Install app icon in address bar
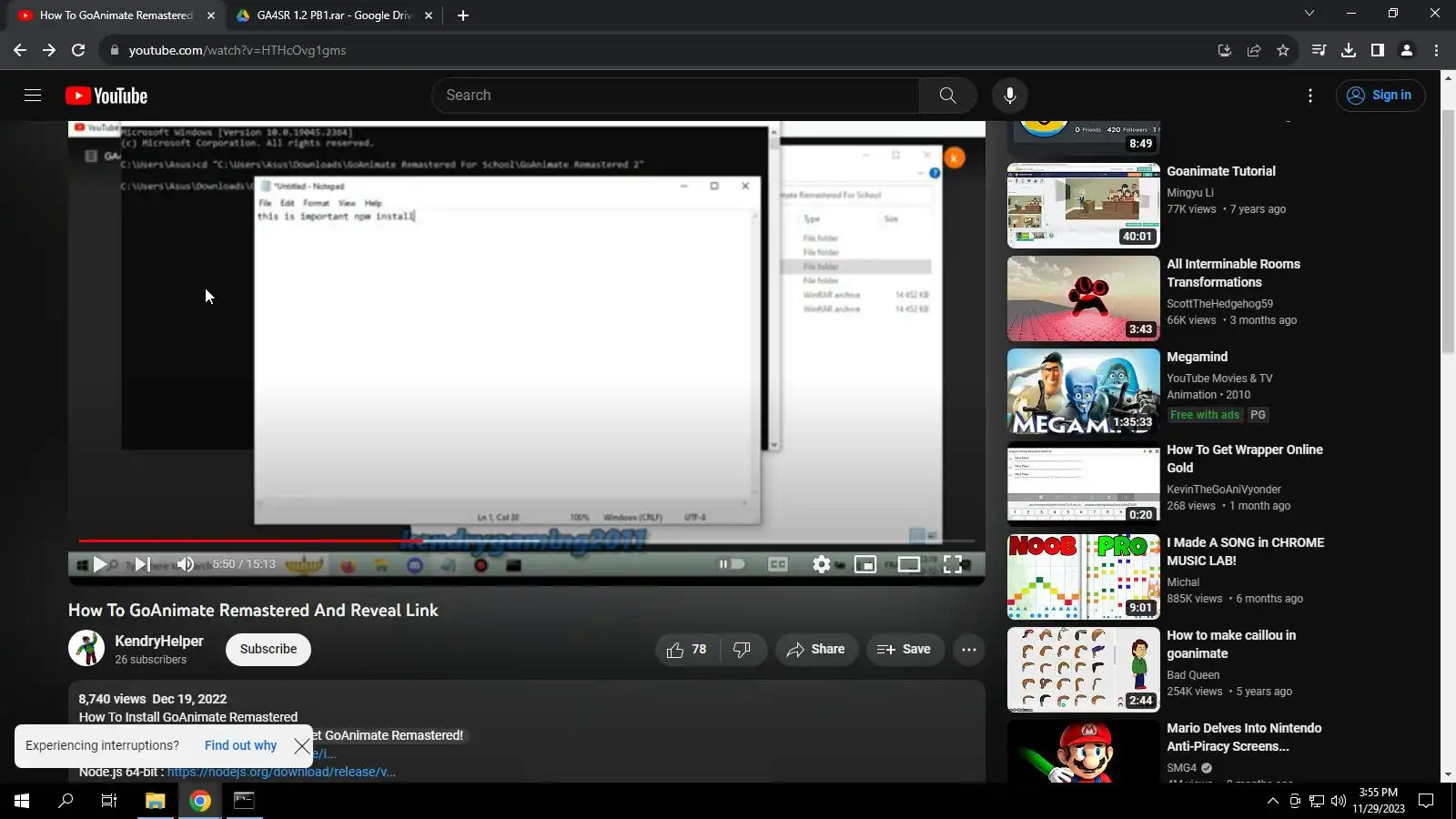The width and height of the screenshot is (1456, 819). coord(1225,50)
